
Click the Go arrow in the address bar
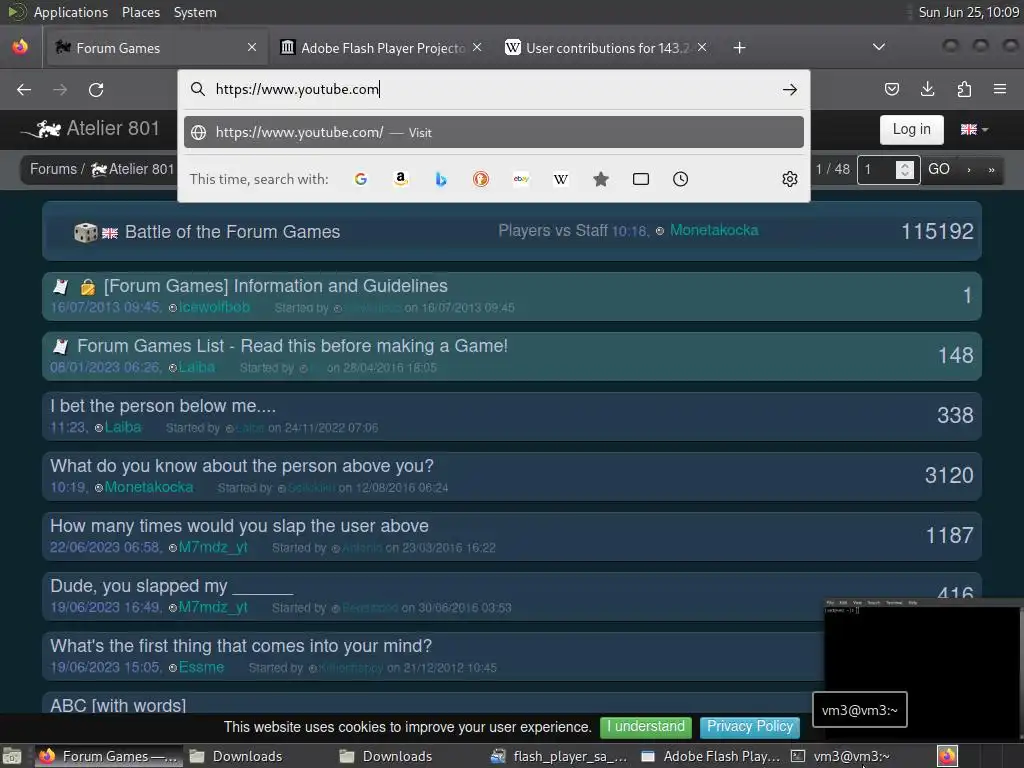(x=790, y=89)
